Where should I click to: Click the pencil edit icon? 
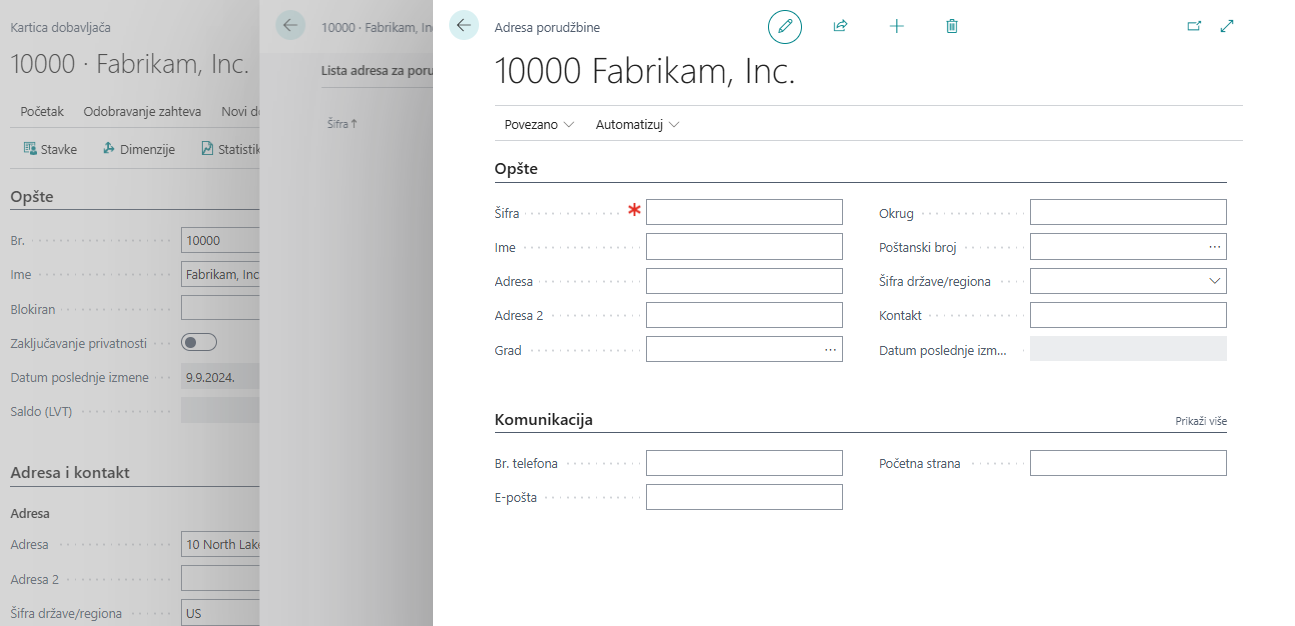[x=785, y=27]
